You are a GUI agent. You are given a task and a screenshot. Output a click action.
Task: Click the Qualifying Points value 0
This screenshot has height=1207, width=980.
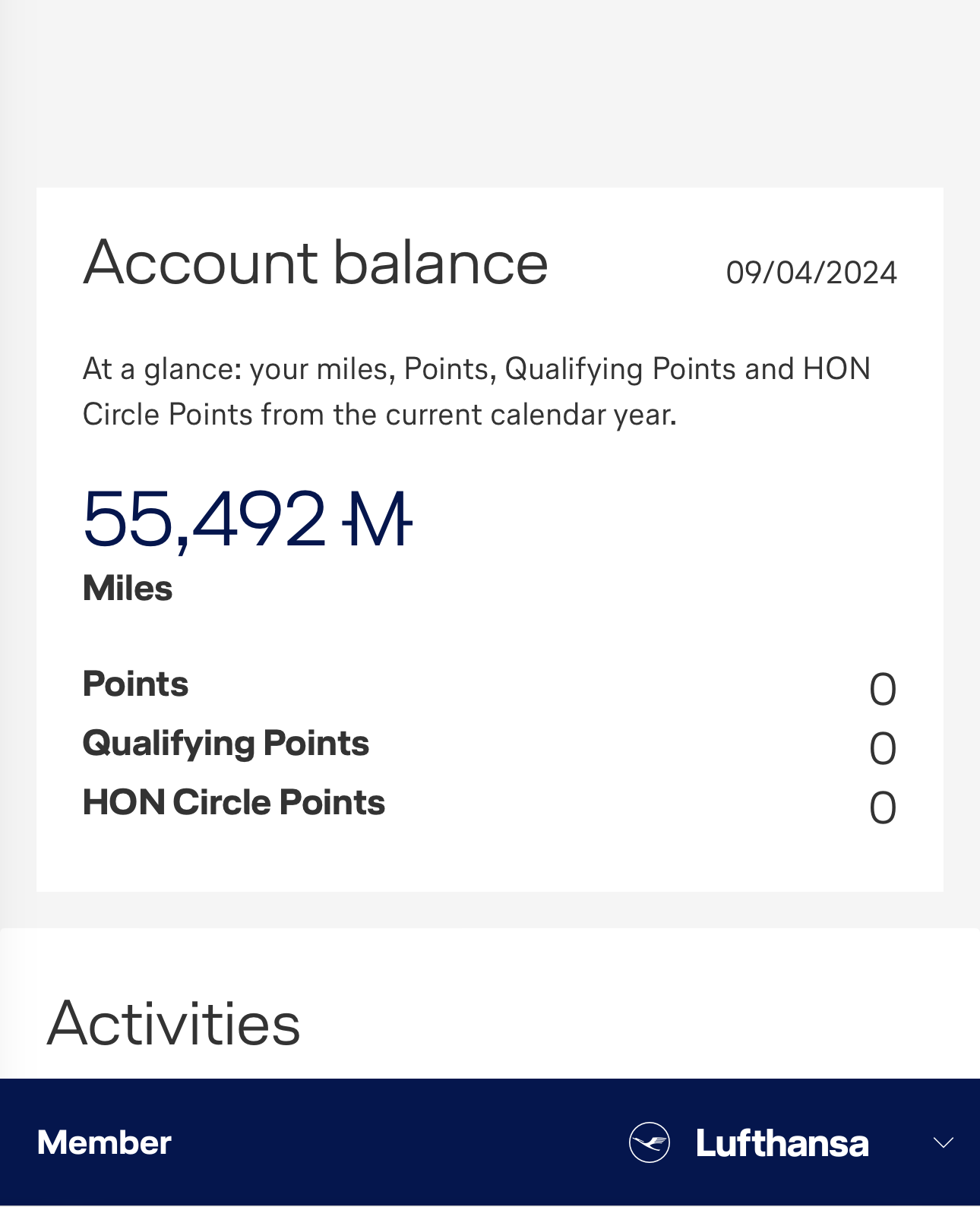point(883,749)
